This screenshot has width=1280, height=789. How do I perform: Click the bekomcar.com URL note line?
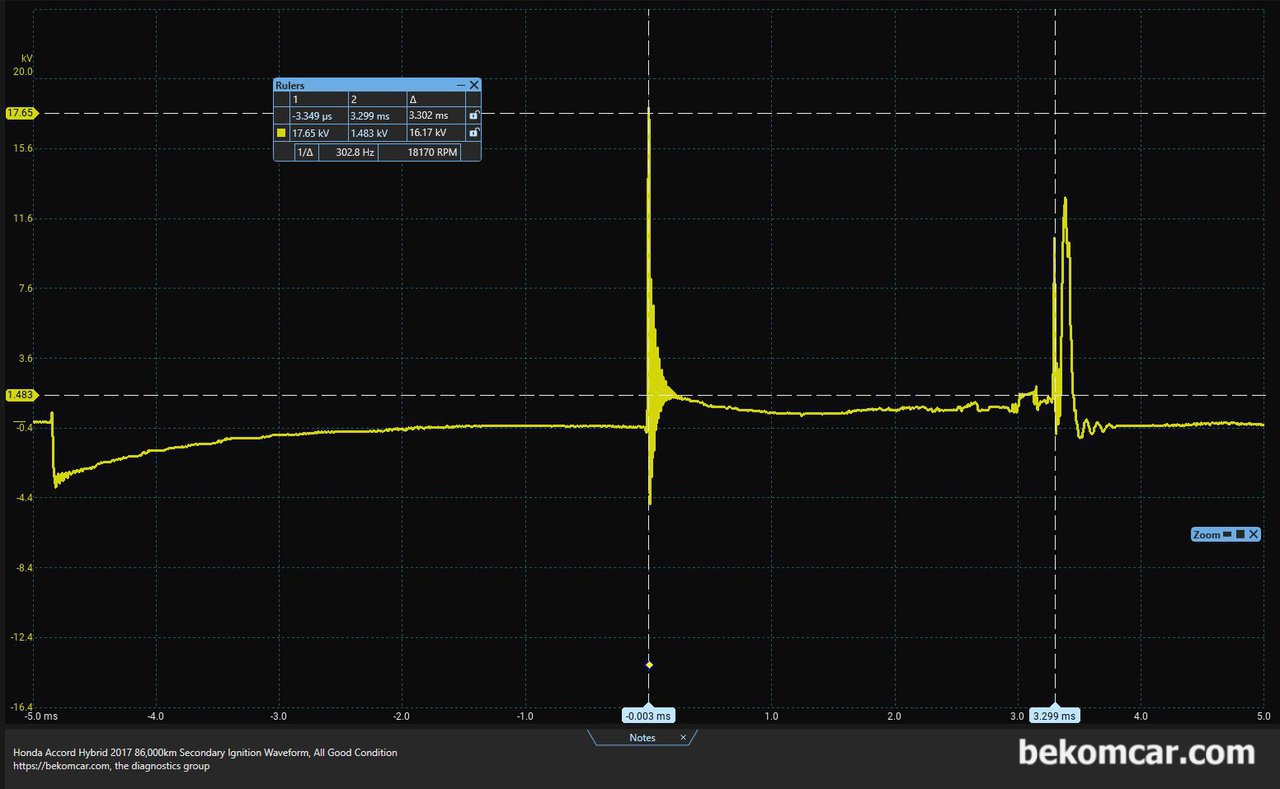(111, 767)
